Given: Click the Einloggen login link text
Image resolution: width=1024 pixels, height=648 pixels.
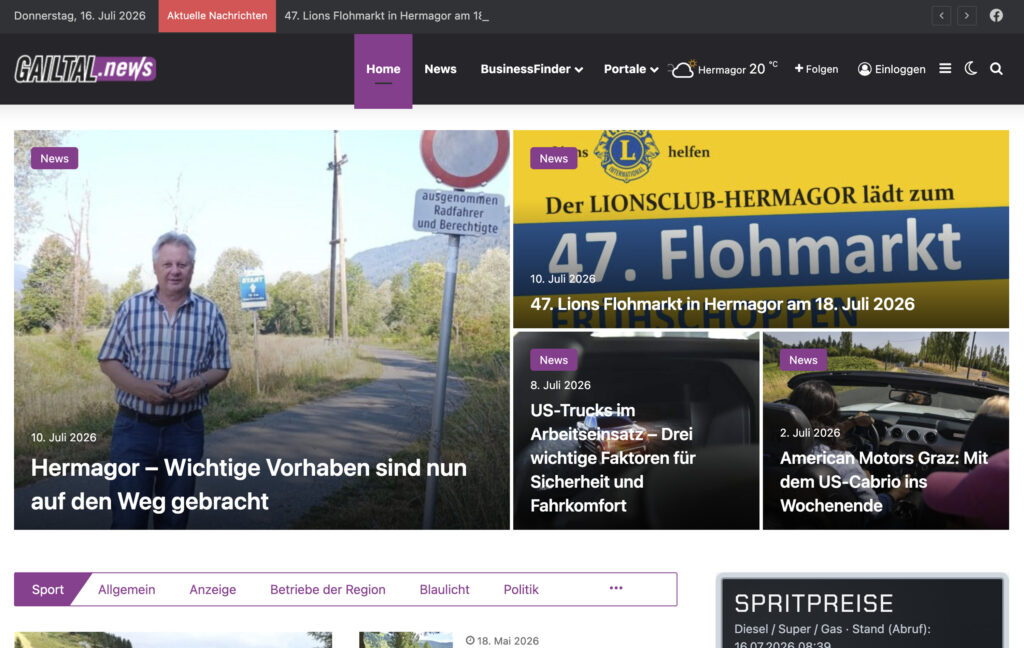Looking at the screenshot, I should point(900,69).
